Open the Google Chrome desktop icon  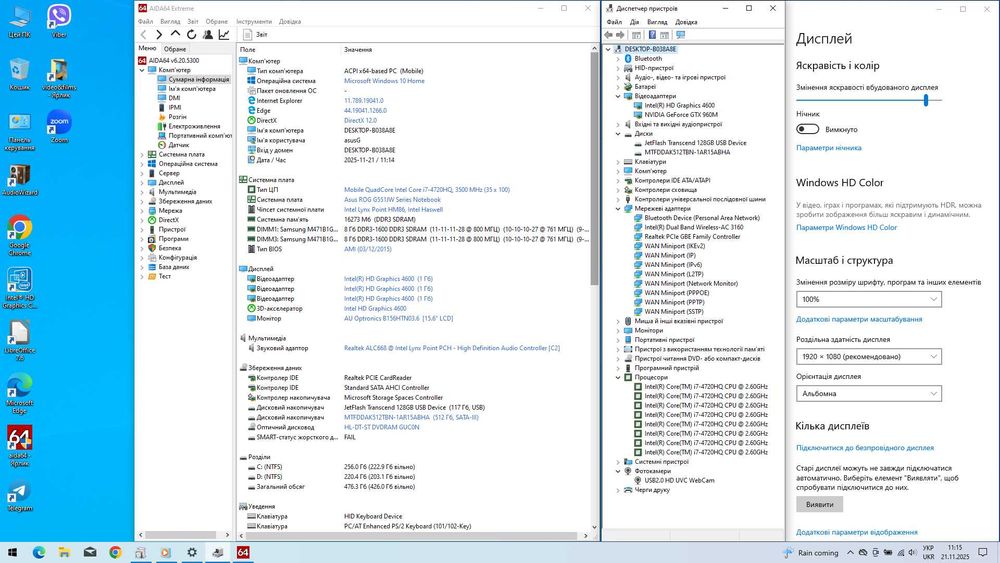(x=19, y=236)
